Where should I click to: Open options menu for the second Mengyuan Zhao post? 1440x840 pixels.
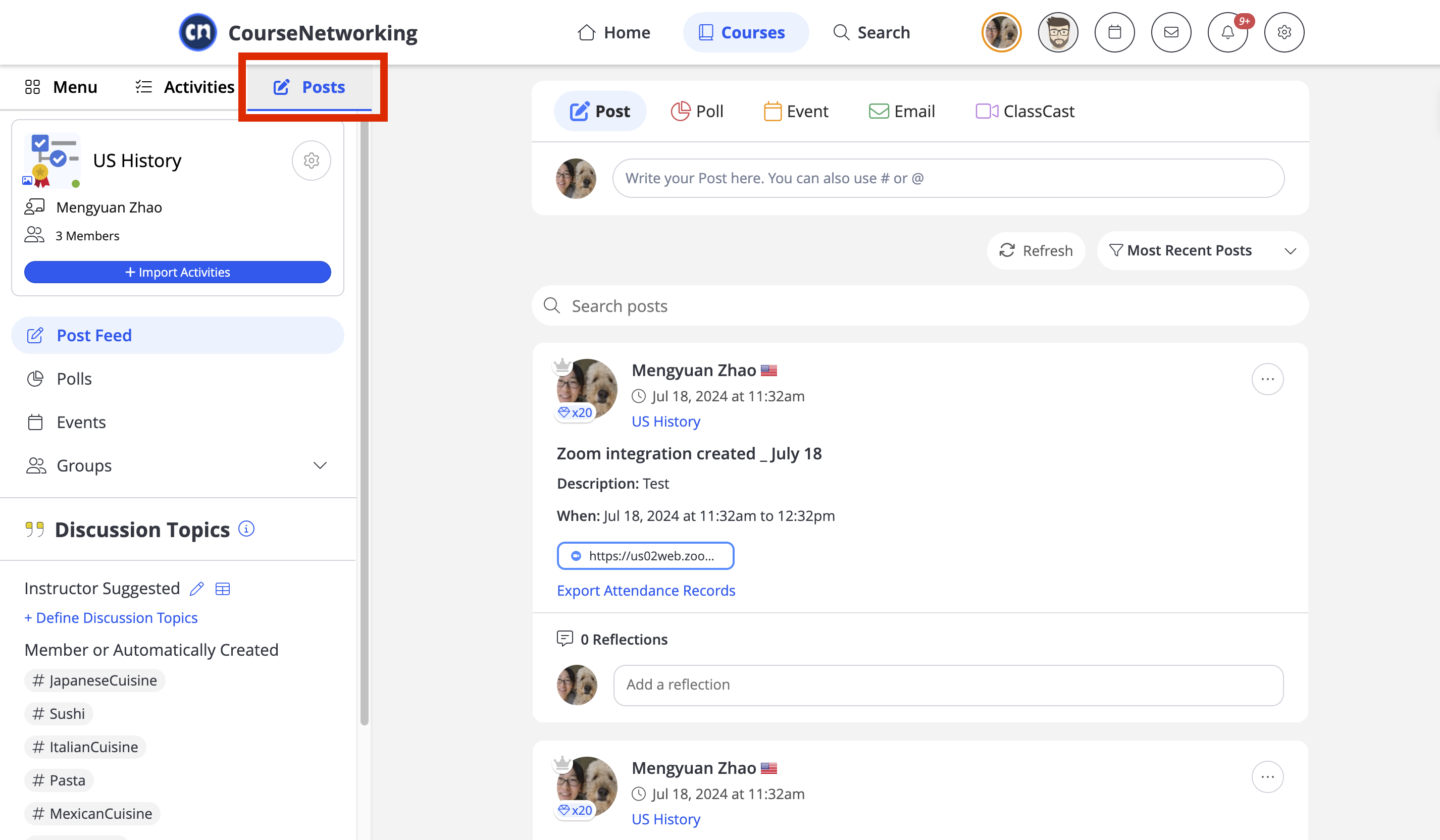pos(1267,777)
